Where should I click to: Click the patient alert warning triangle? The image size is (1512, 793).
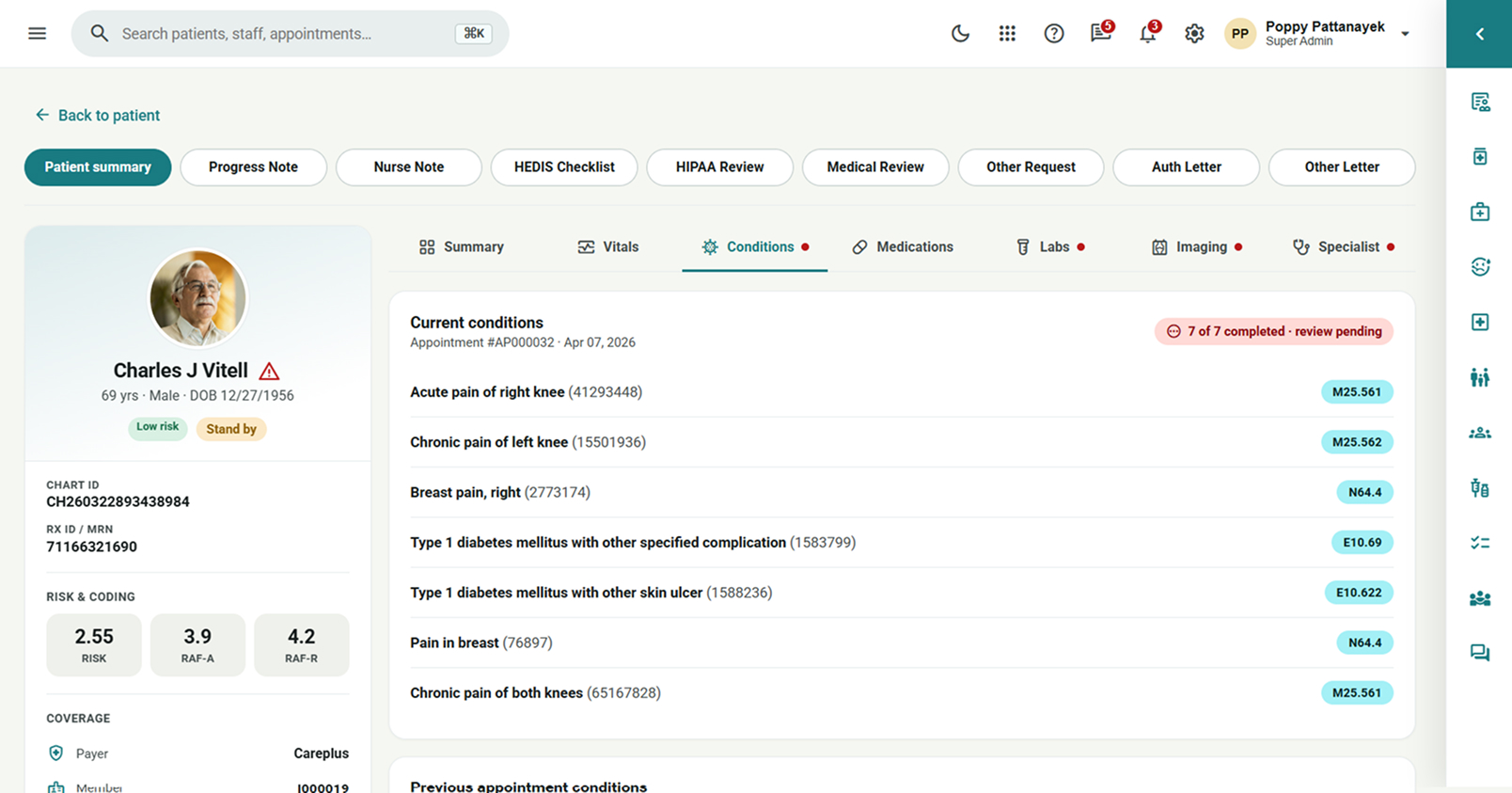tap(269, 371)
